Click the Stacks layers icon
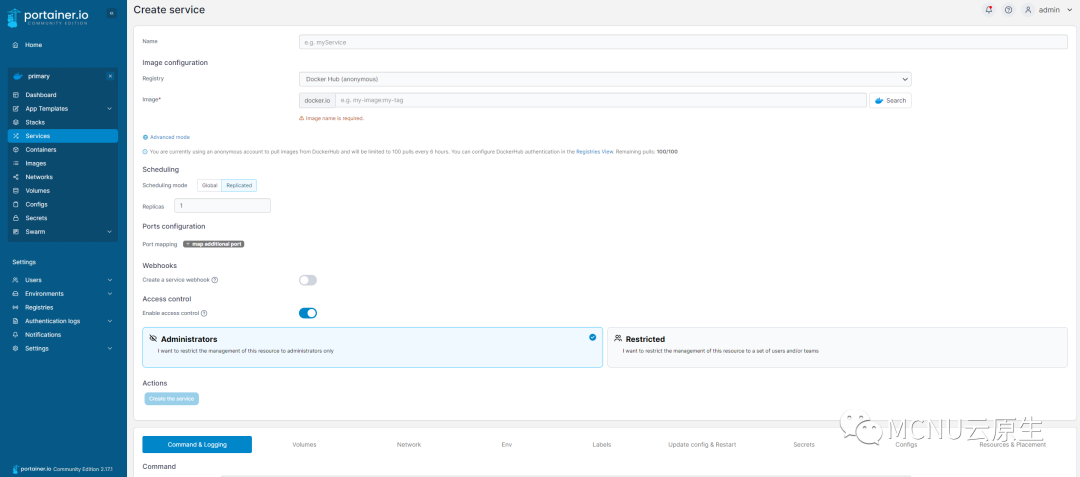This screenshot has width=1080, height=477. (x=15, y=123)
